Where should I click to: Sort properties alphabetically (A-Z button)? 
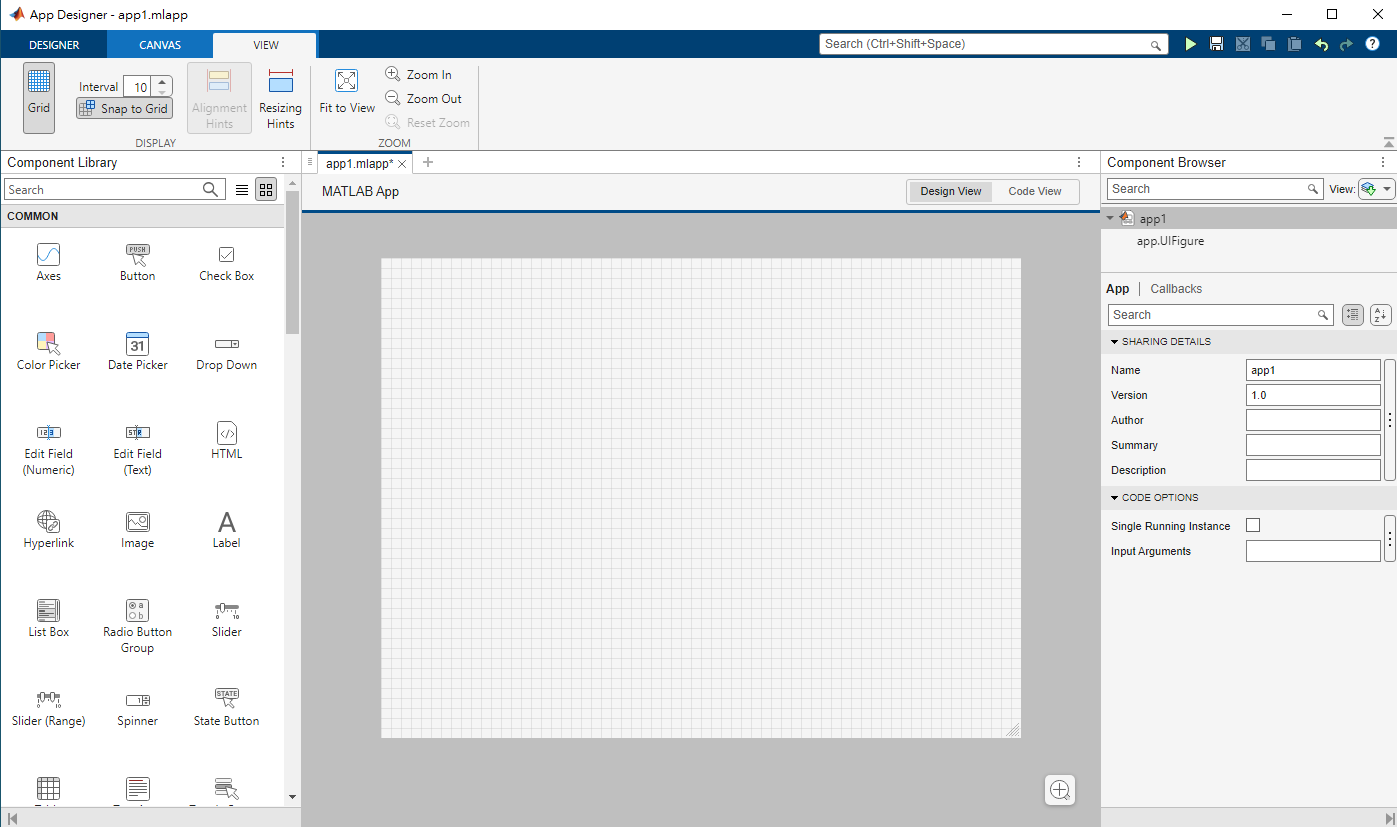1381,315
